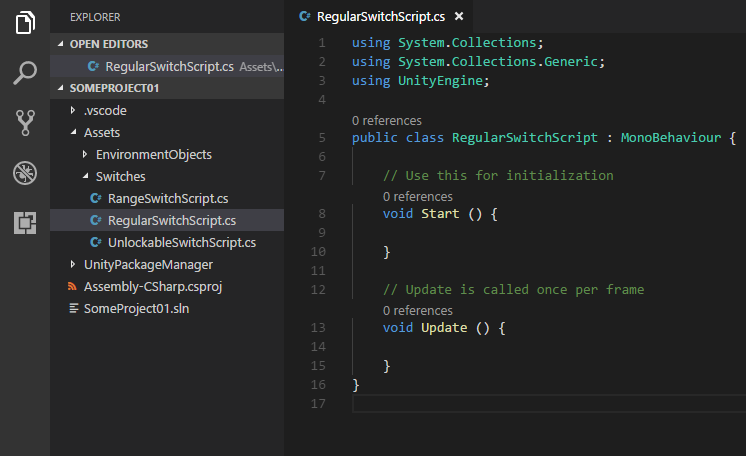Click the Start method name
The width and height of the screenshot is (746, 456).
tap(440, 214)
